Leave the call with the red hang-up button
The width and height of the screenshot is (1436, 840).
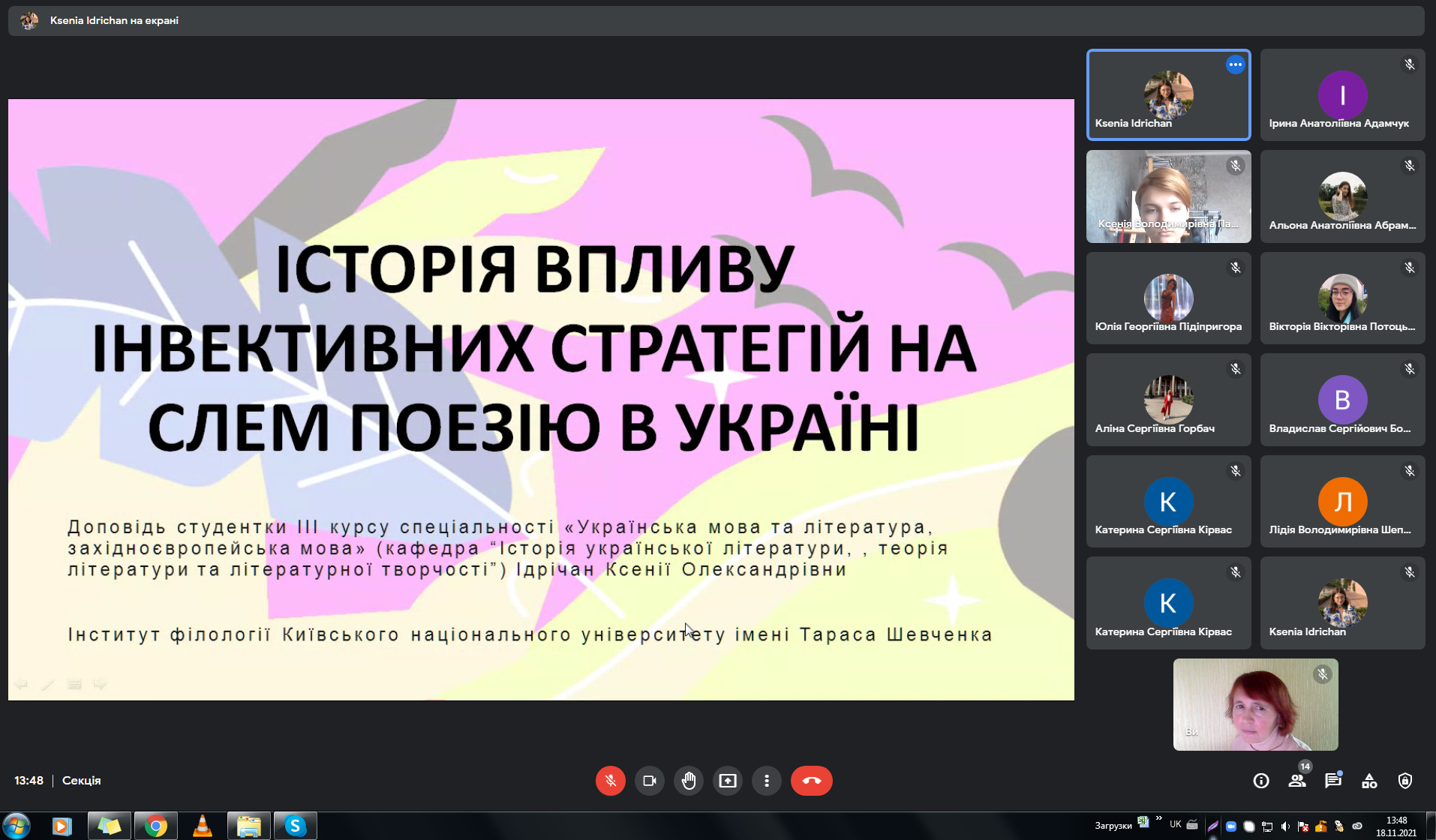pos(811,781)
